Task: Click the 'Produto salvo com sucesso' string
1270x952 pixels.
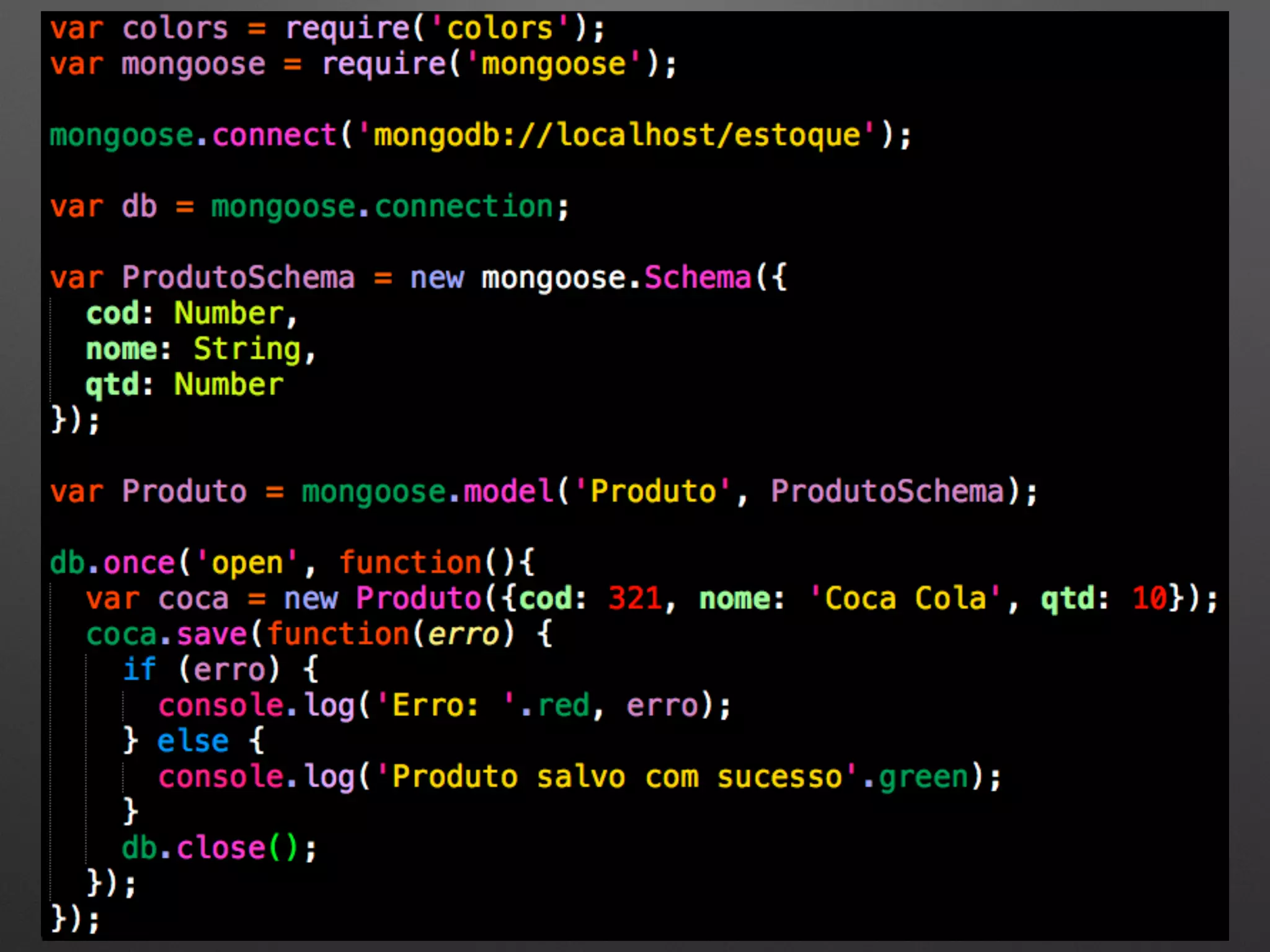Action: 616,777
